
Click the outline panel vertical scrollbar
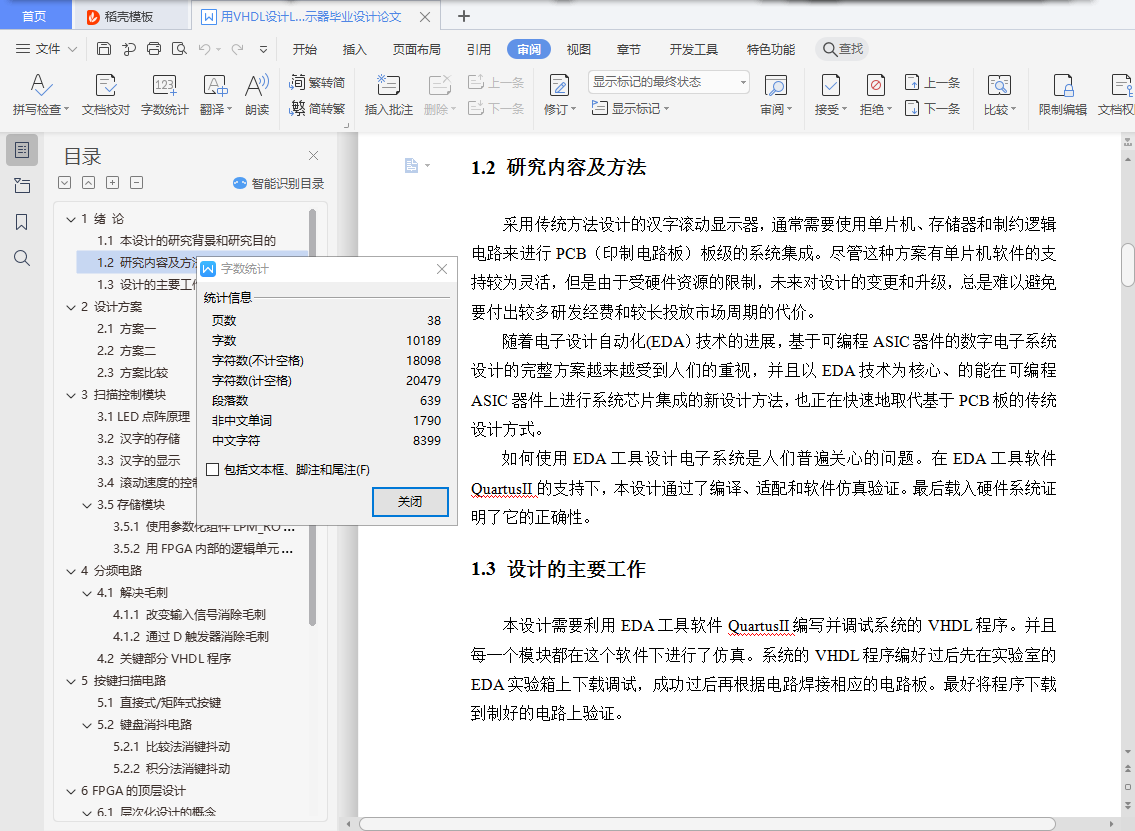pyautogui.click(x=312, y=416)
